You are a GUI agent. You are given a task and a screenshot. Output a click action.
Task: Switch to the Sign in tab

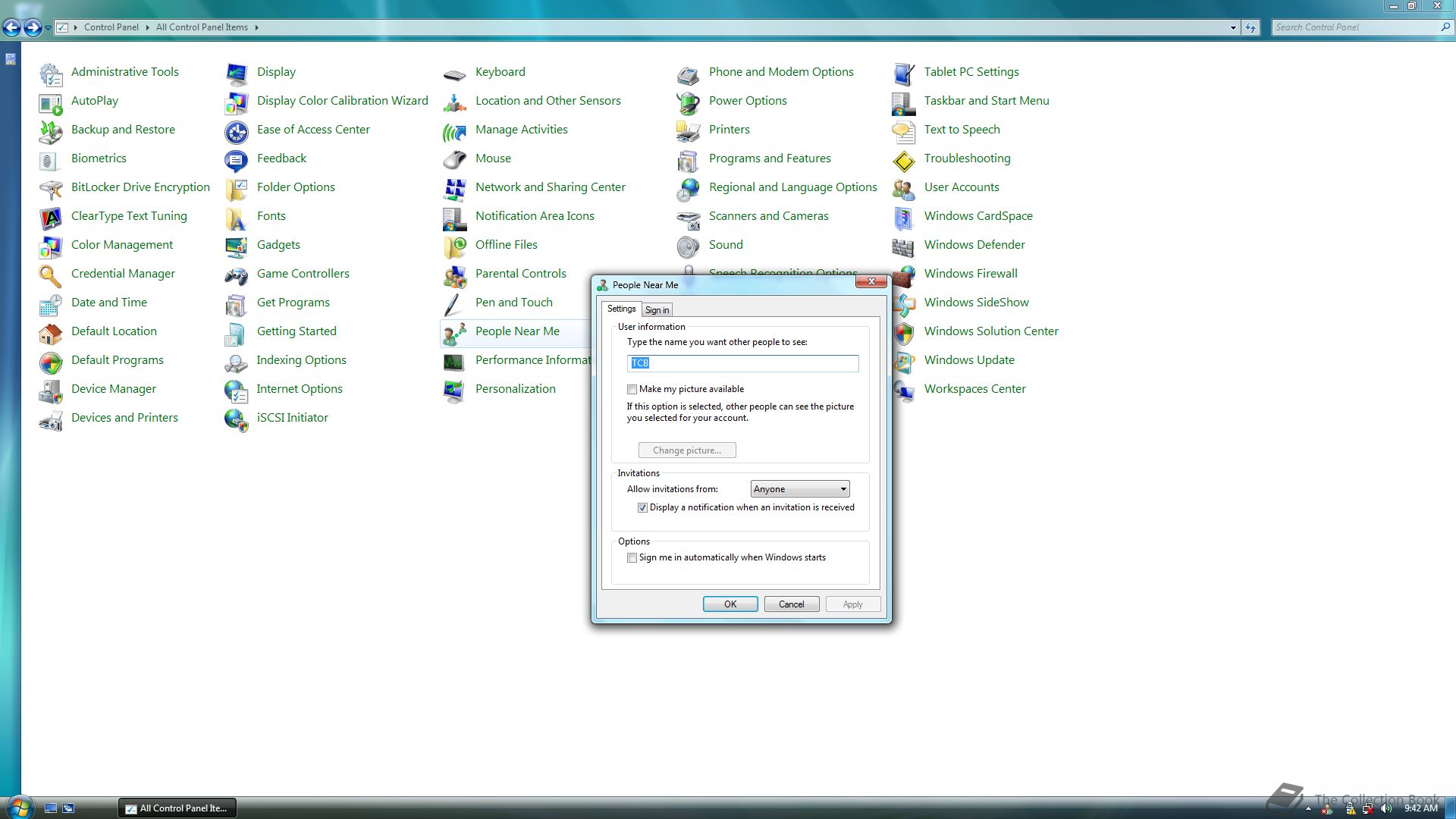coord(657,310)
